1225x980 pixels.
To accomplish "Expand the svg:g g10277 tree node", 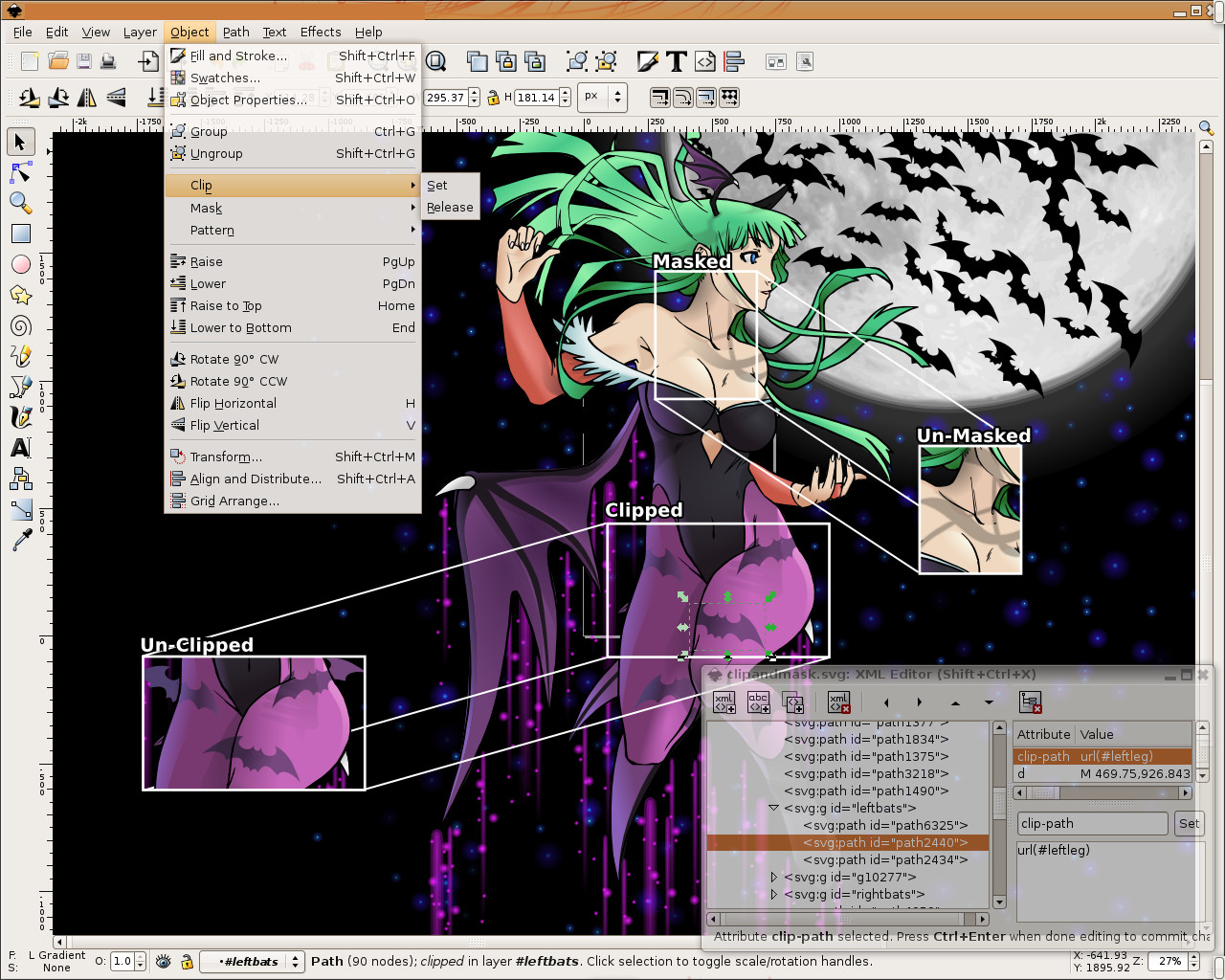I will point(773,877).
